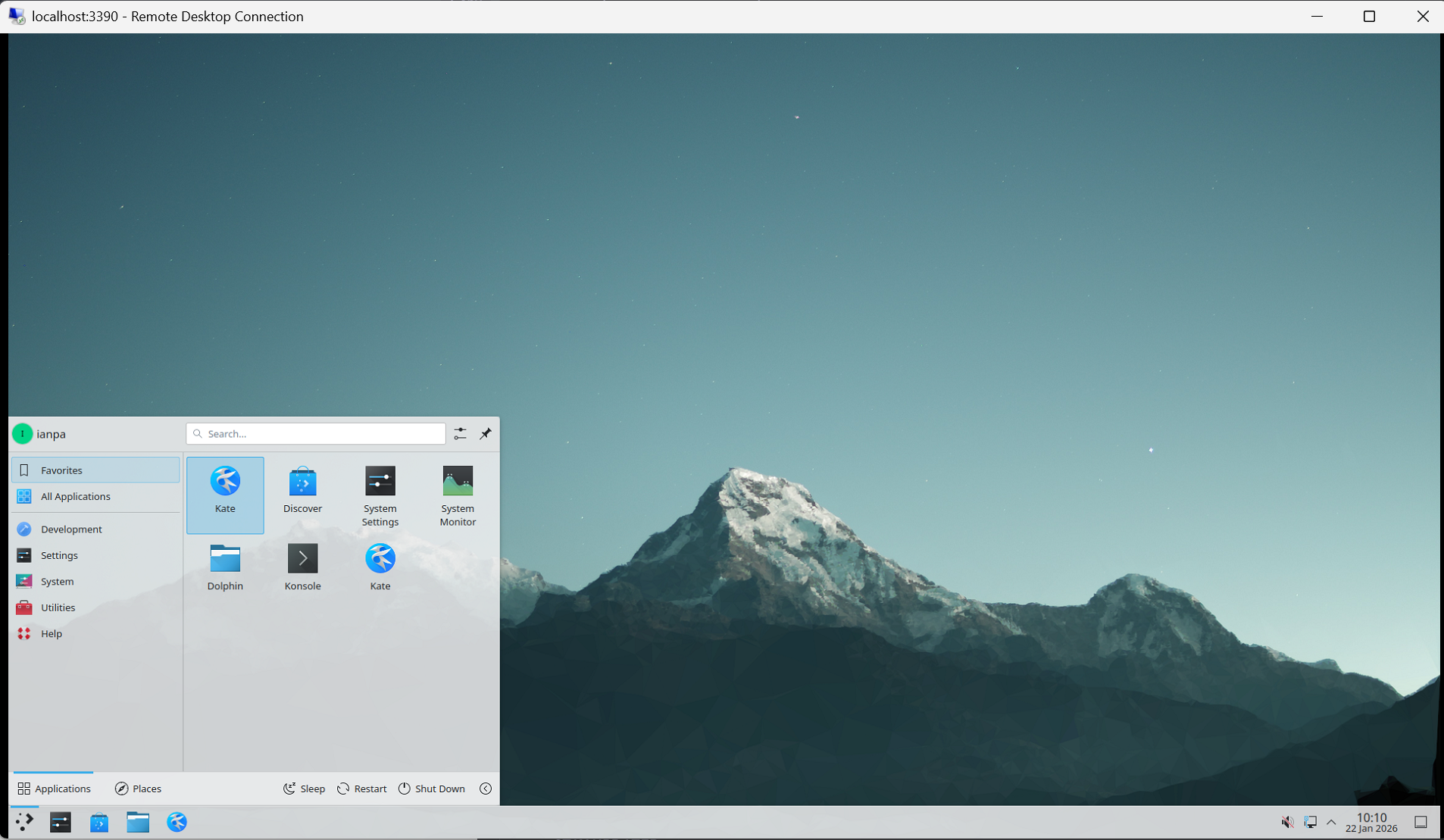Viewport: 1444px width, 840px height.
Task: Pin the application launcher open
Action: [x=486, y=433]
